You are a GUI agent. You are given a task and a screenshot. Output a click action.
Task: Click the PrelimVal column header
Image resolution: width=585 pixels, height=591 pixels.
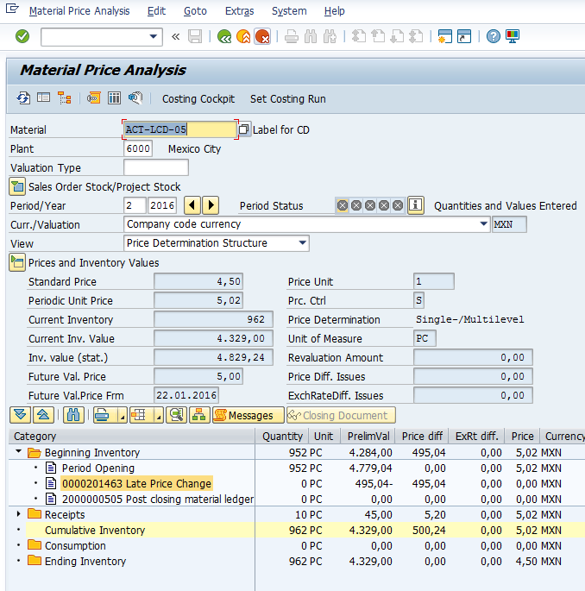click(368, 436)
